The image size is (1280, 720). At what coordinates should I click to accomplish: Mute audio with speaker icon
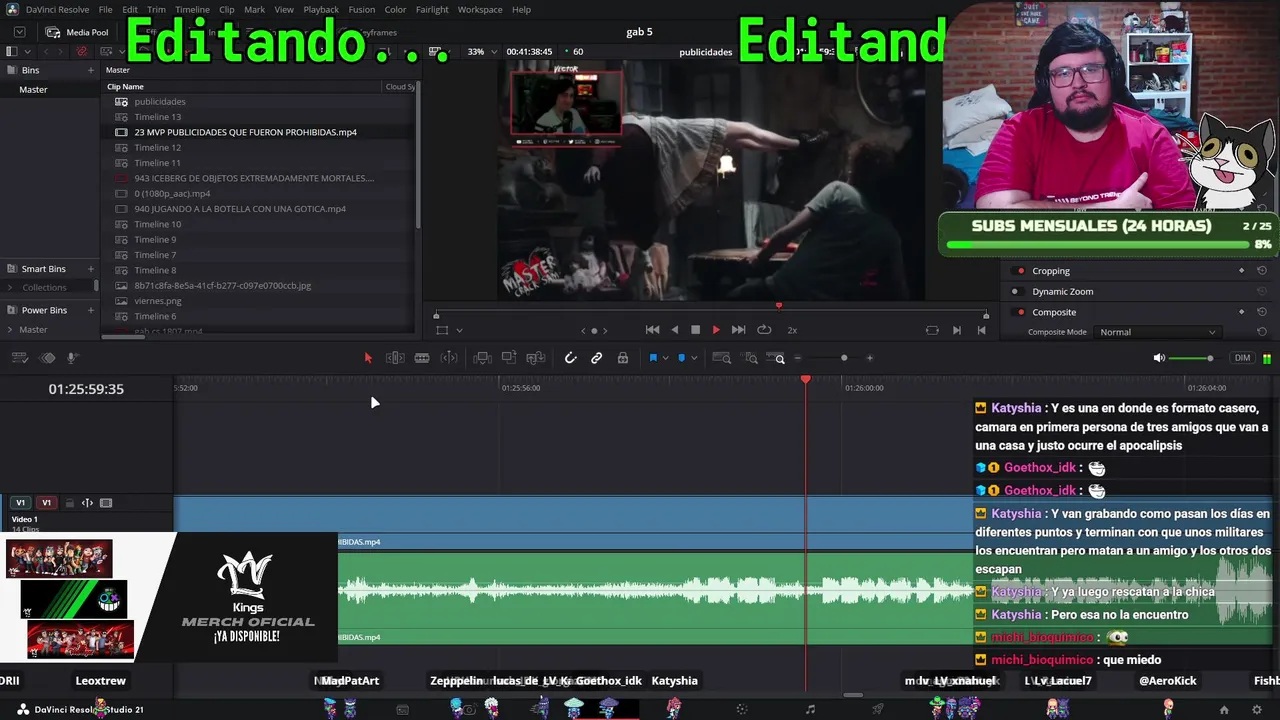[1159, 358]
